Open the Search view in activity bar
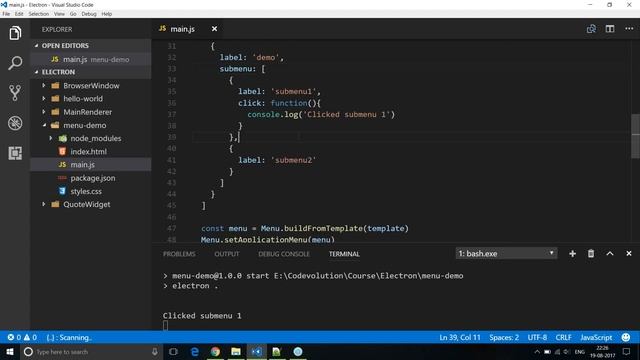Viewport: 640px width, 360px height. click(15, 63)
